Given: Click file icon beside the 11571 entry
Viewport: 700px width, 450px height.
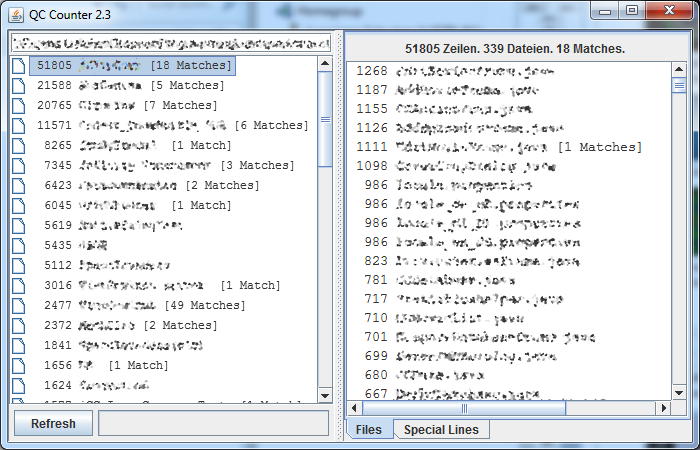Looking at the screenshot, I should [x=18, y=125].
